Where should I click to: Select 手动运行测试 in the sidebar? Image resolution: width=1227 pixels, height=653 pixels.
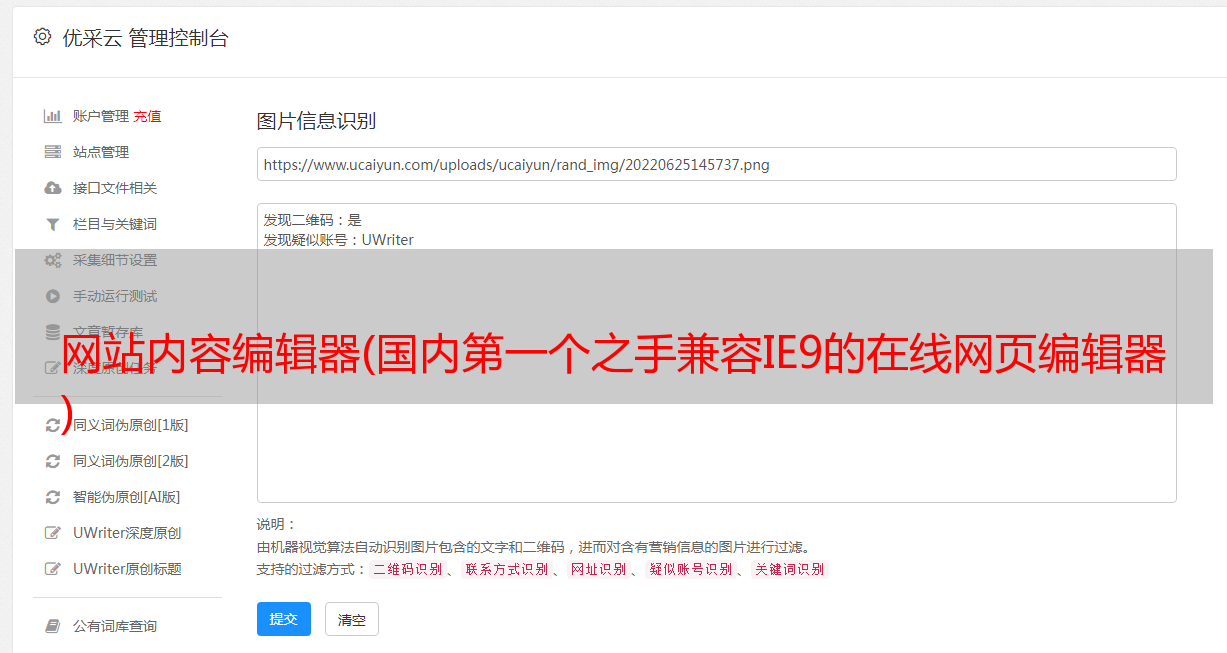coord(115,296)
